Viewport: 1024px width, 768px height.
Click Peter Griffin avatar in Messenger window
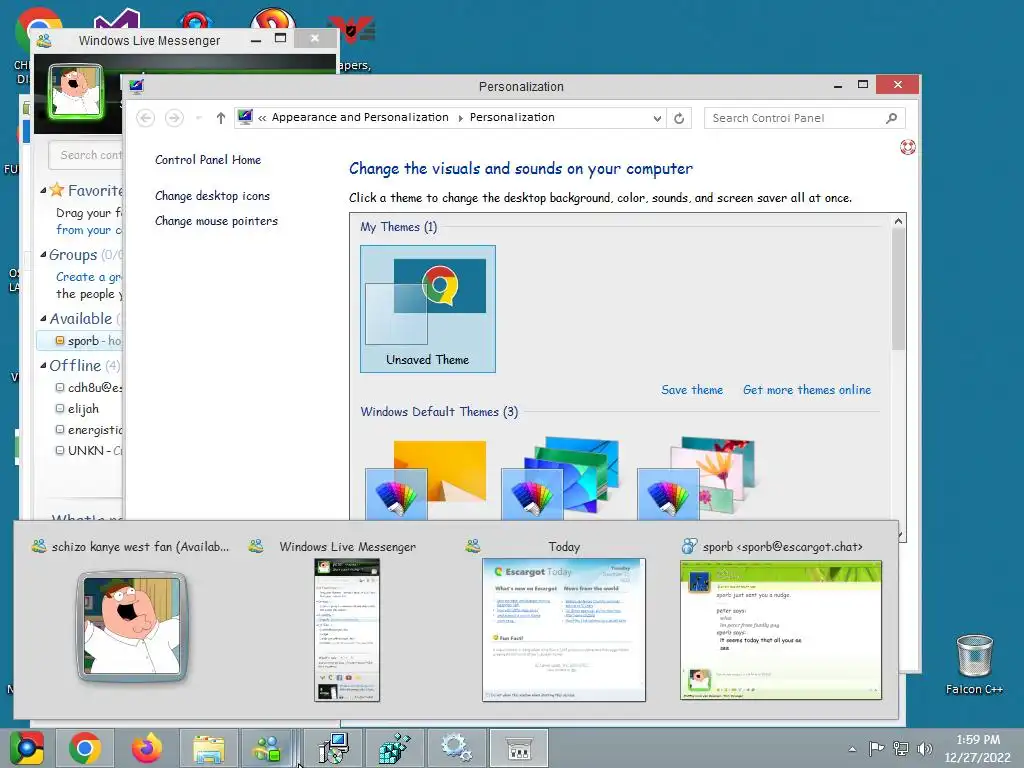[76, 91]
